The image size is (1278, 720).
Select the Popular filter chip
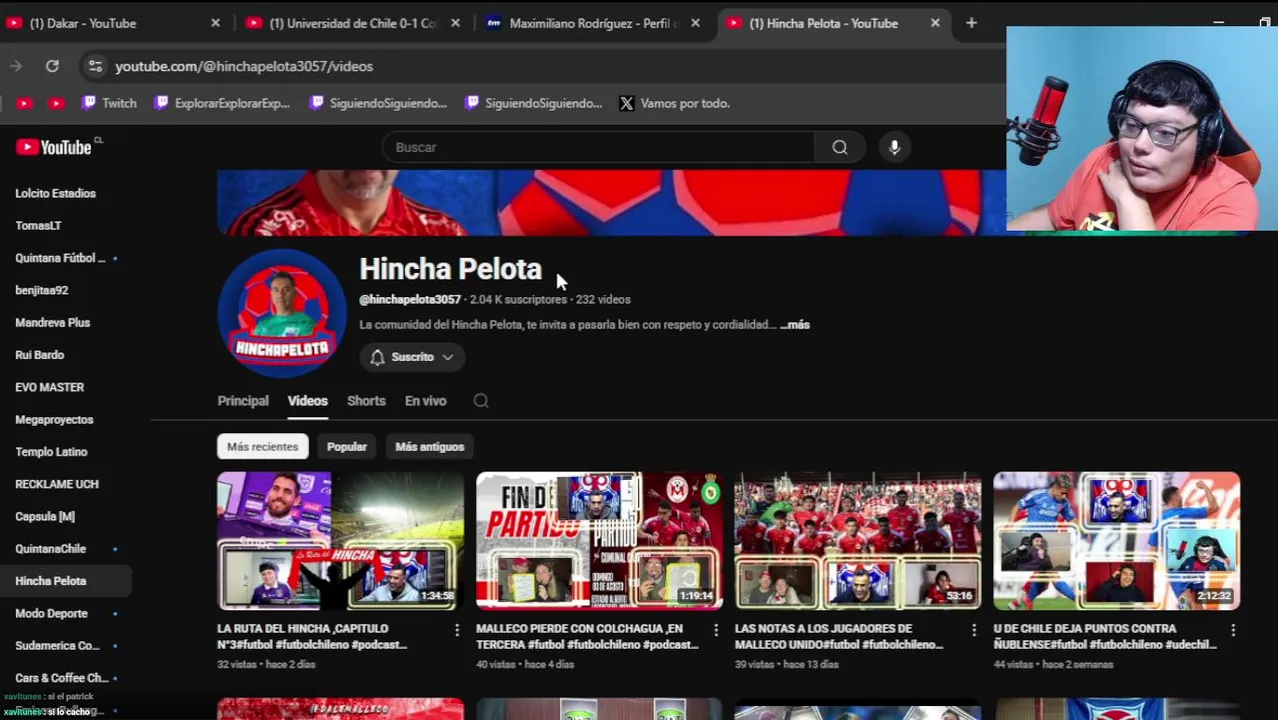(x=347, y=447)
